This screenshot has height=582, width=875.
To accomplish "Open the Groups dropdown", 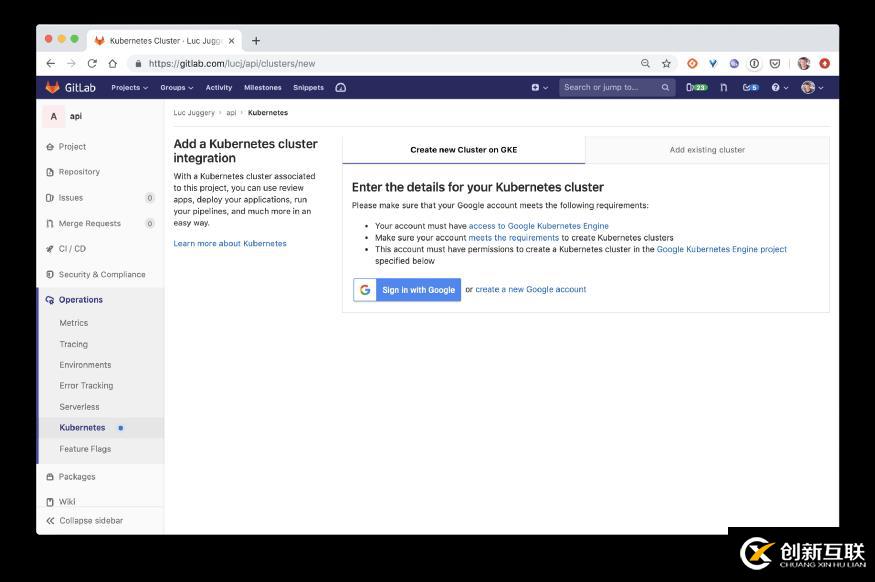I will [x=176, y=88].
